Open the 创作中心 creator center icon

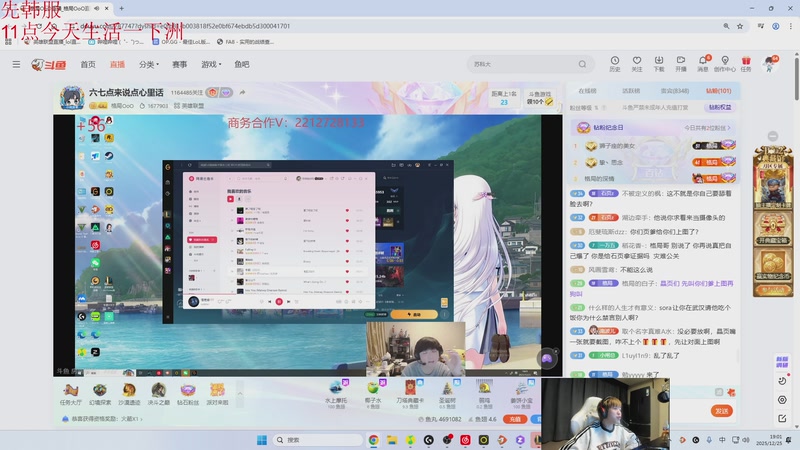724,64
